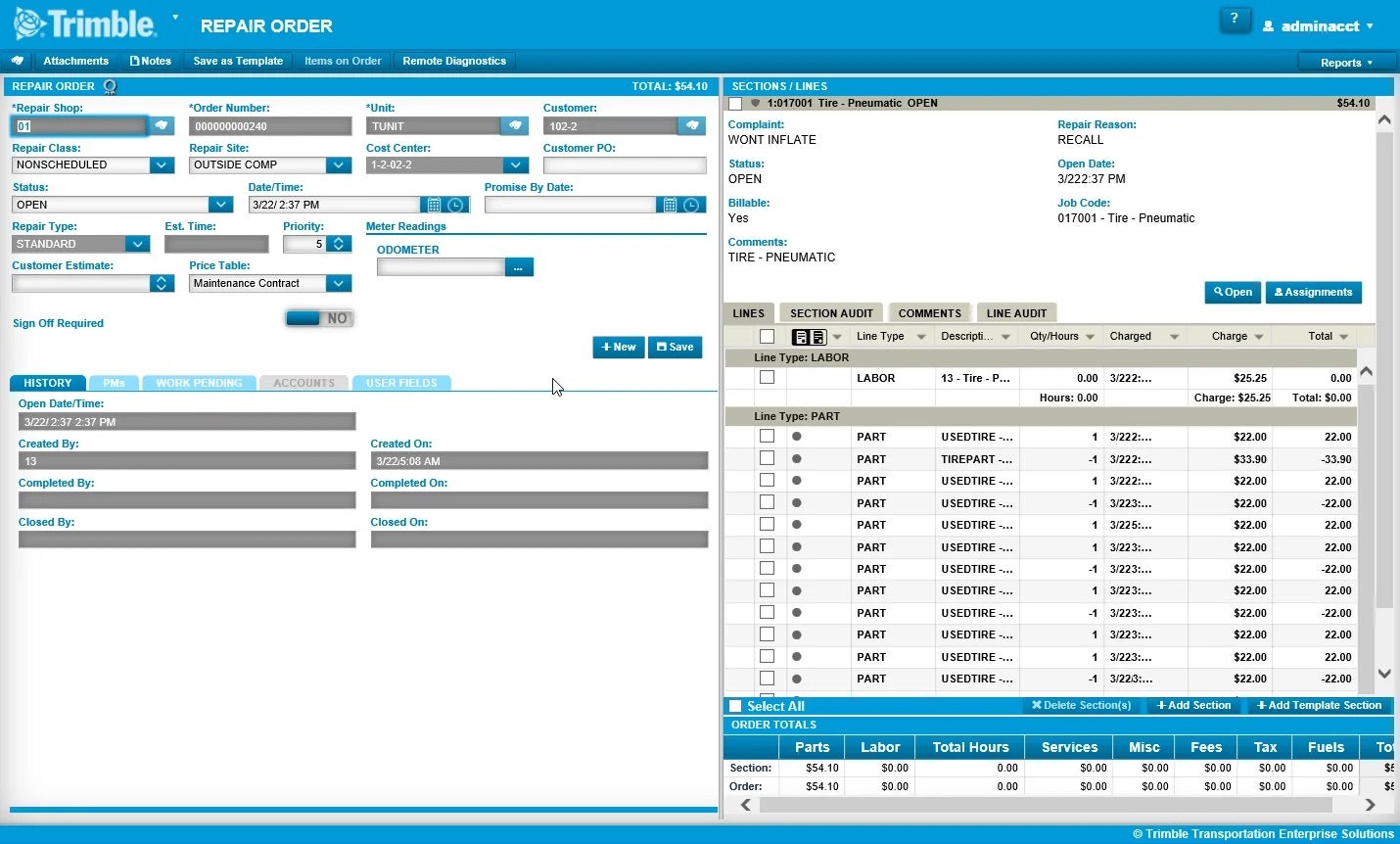Switch to the WORK PENDING tab
This screenshot has width=1400, height=844.
pos(199,383)
